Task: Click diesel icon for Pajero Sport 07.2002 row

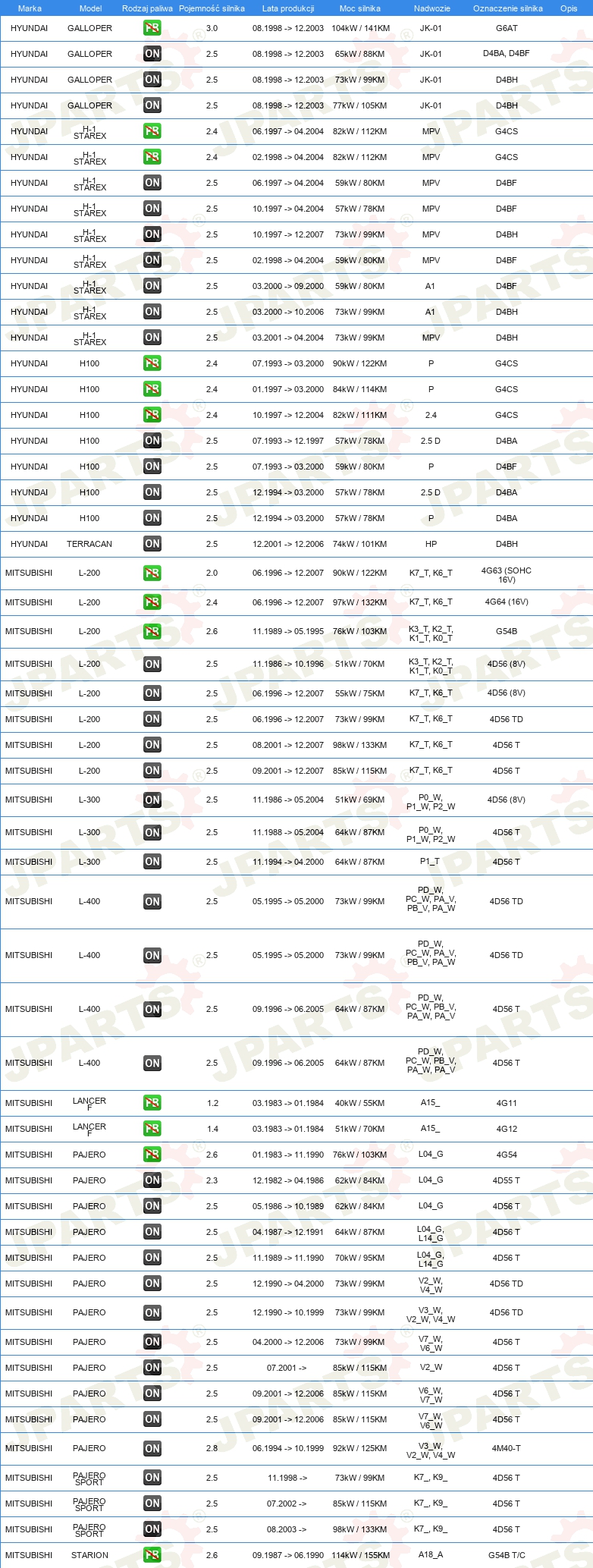Action: point(152,1504)
